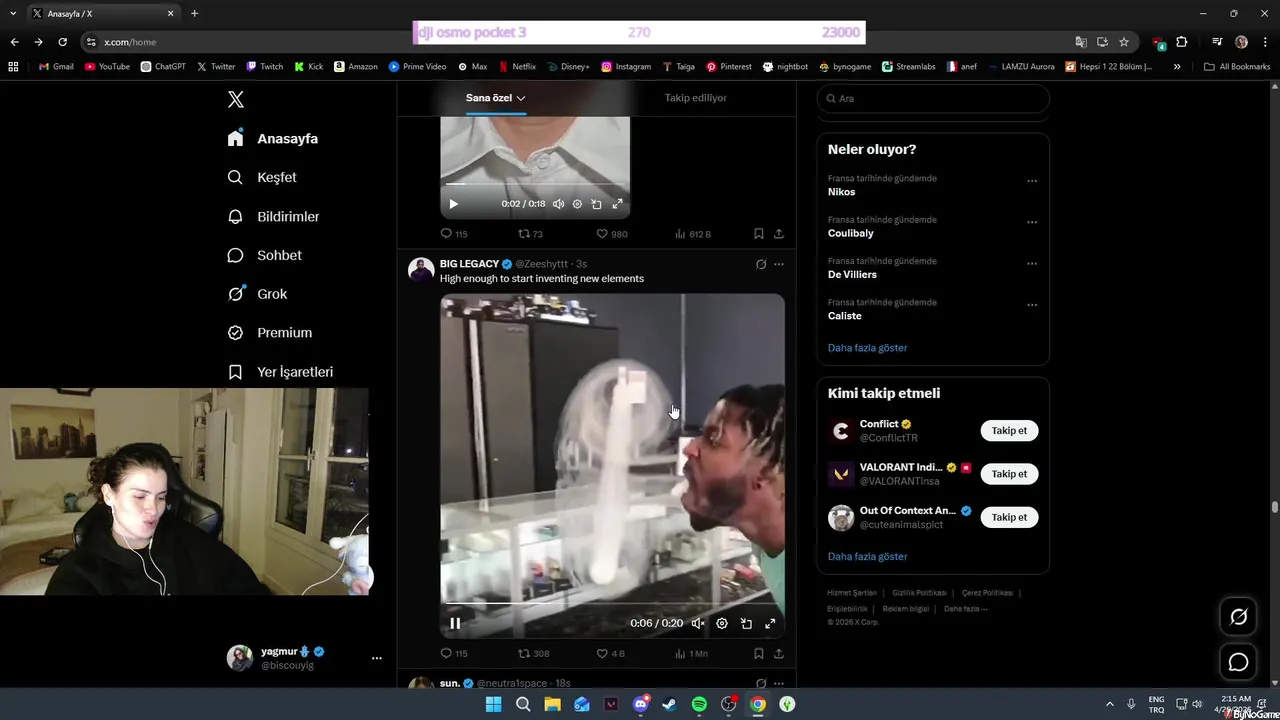Reply to BIG LEGACY post
Image resolution: width=1280 pixels, height=720 pixels.
(x=454, y=653)
